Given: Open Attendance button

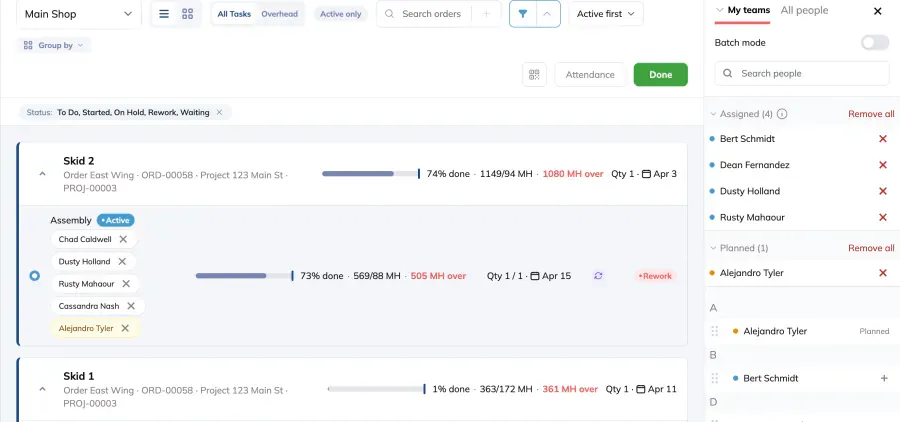Looking at the screenshot, I should [x=590, y=75].
